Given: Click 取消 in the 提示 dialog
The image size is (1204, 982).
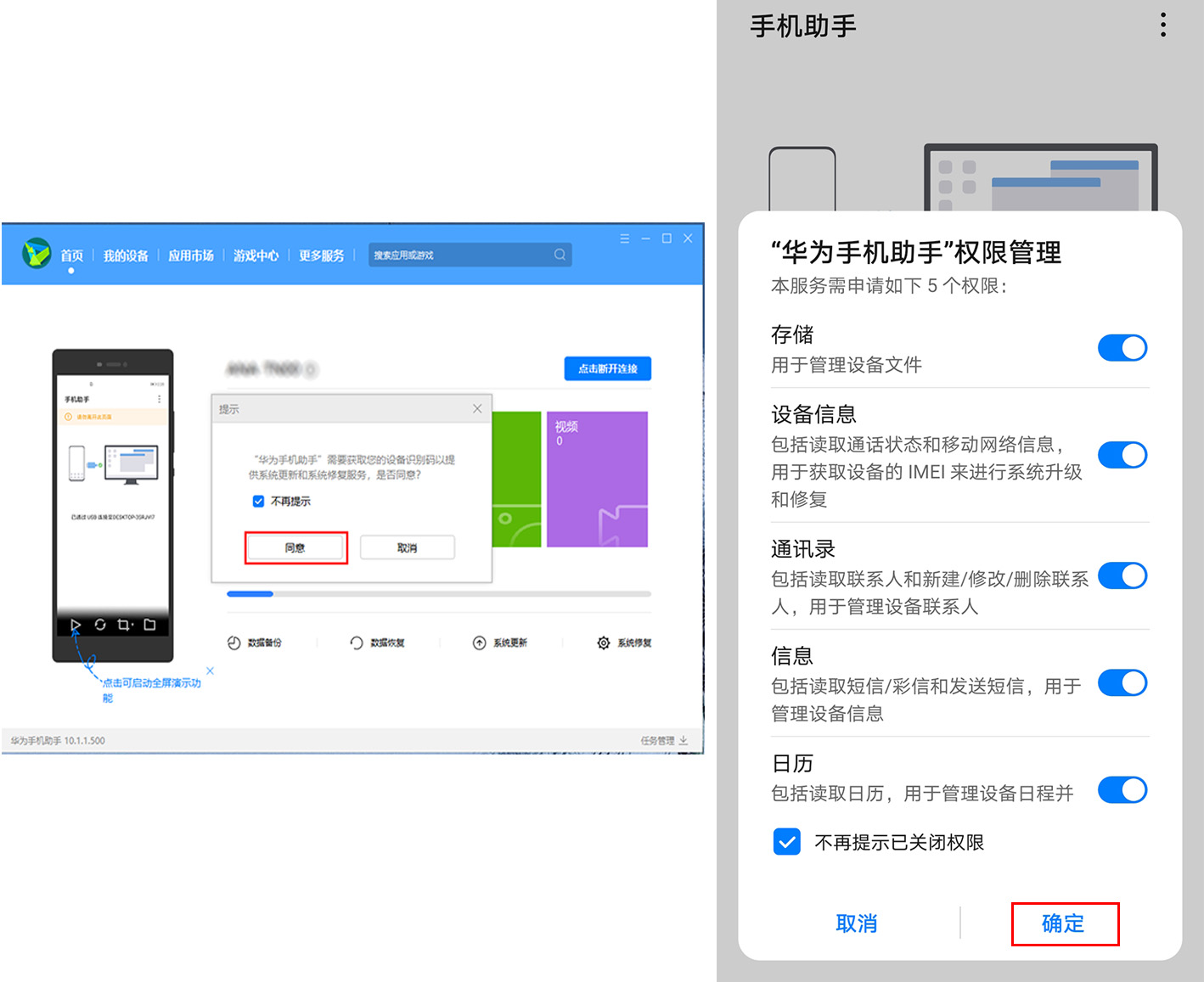Looking at the screenshot, I should [408, 547].
